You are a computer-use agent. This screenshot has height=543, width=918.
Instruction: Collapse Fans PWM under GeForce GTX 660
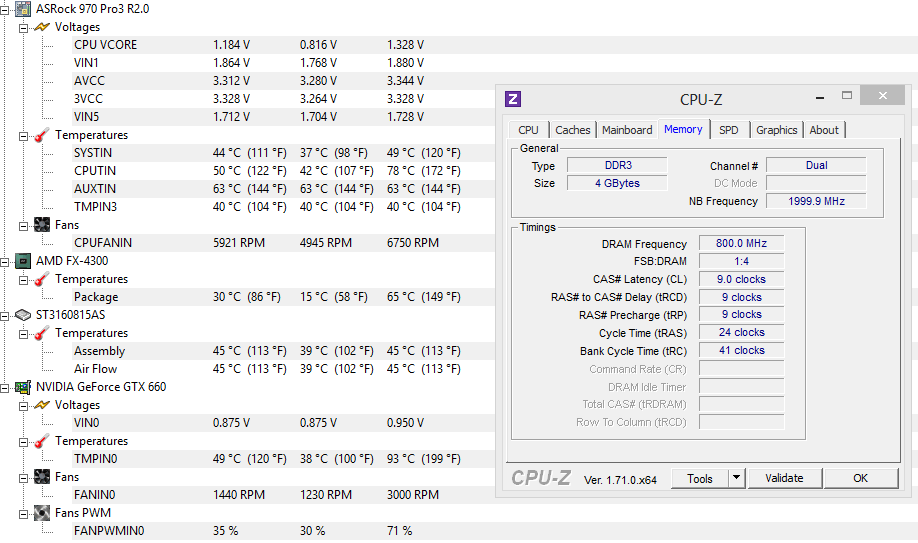pyautogui.click(x=23, y=514)
